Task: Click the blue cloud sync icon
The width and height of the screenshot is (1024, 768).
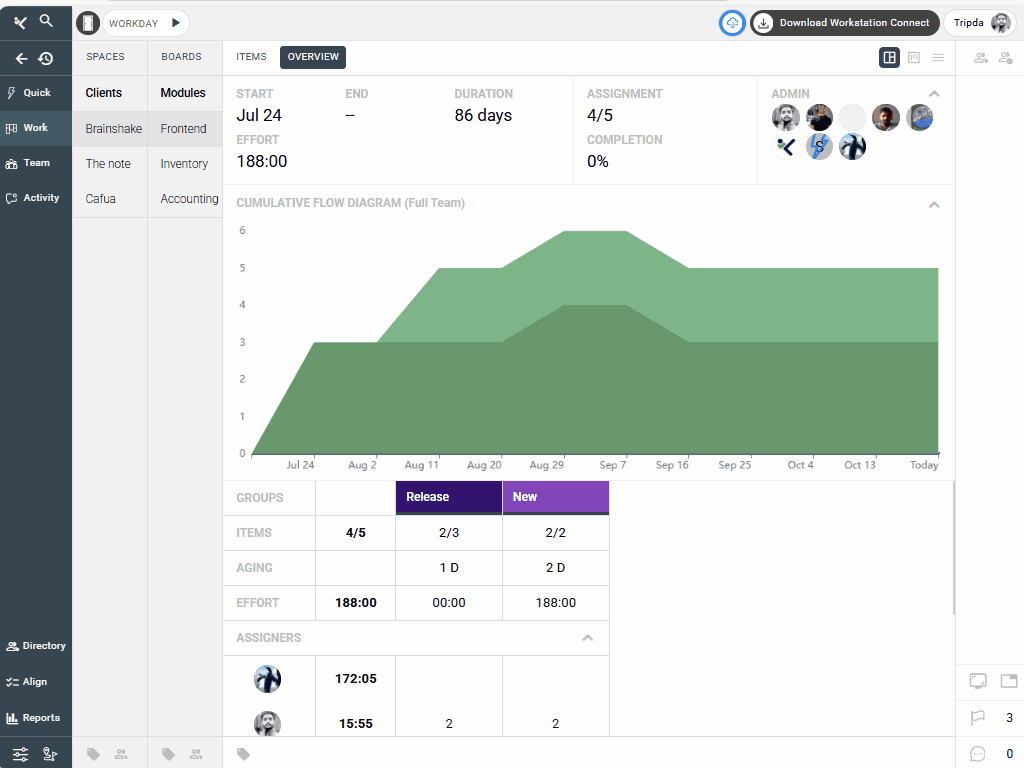Action: pos(732,23)
